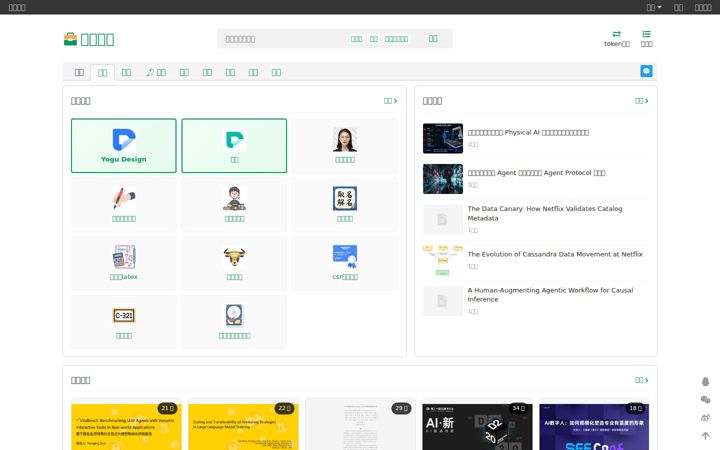The width and height of the screenshot is (720, 450).
Task: Open the list icon in header
Action: (x=646, y=34)
